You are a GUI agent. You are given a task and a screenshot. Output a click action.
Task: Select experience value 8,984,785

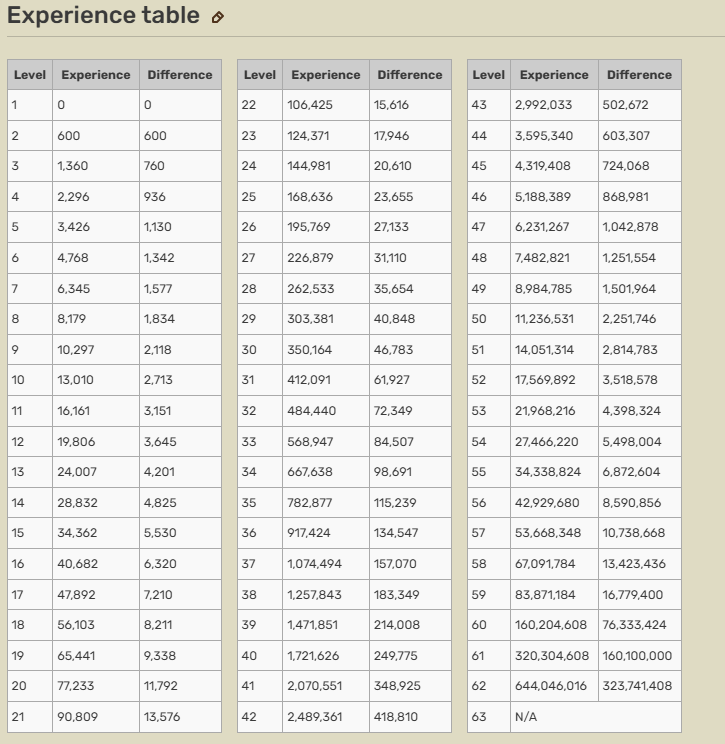point(543,289)
